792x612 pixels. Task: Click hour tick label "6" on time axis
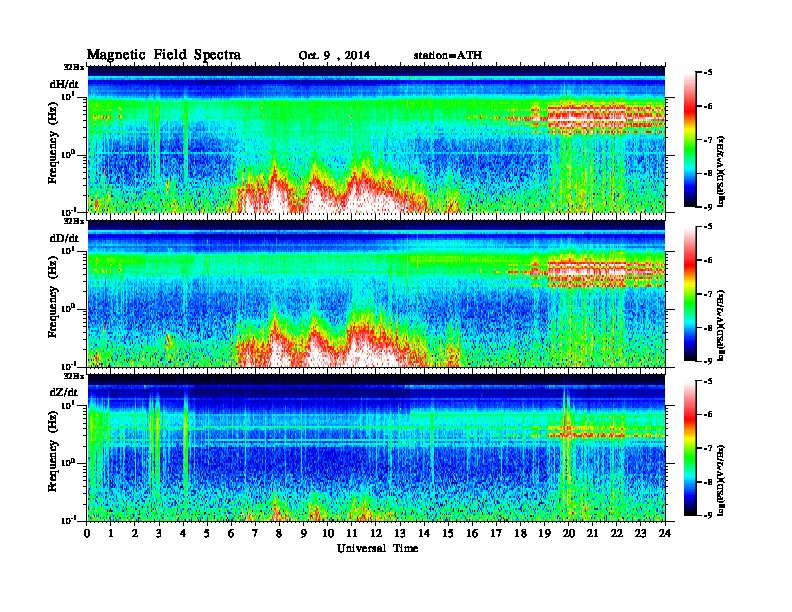(232, 534)
